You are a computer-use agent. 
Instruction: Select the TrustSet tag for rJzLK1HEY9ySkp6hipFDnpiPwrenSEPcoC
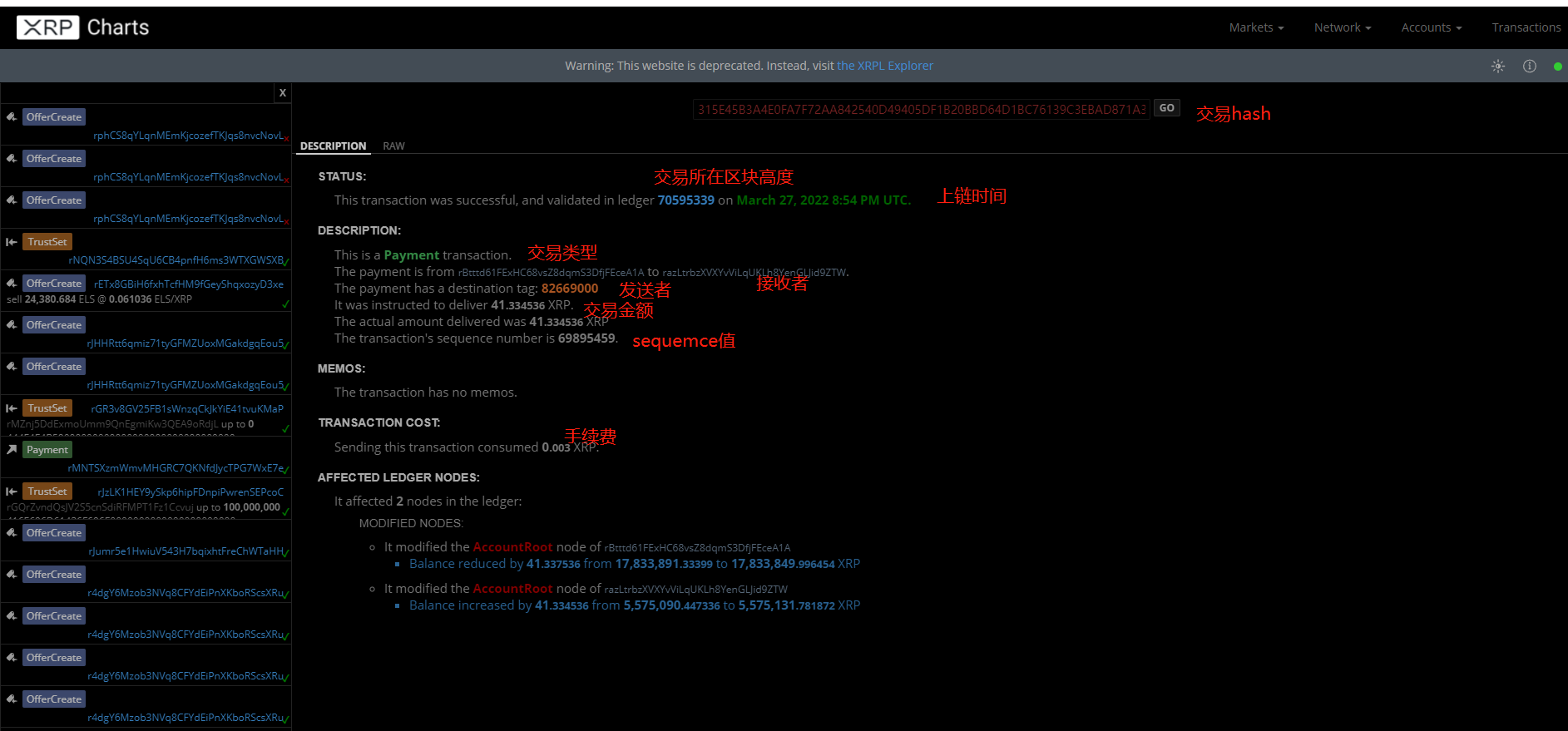[47, 491]
